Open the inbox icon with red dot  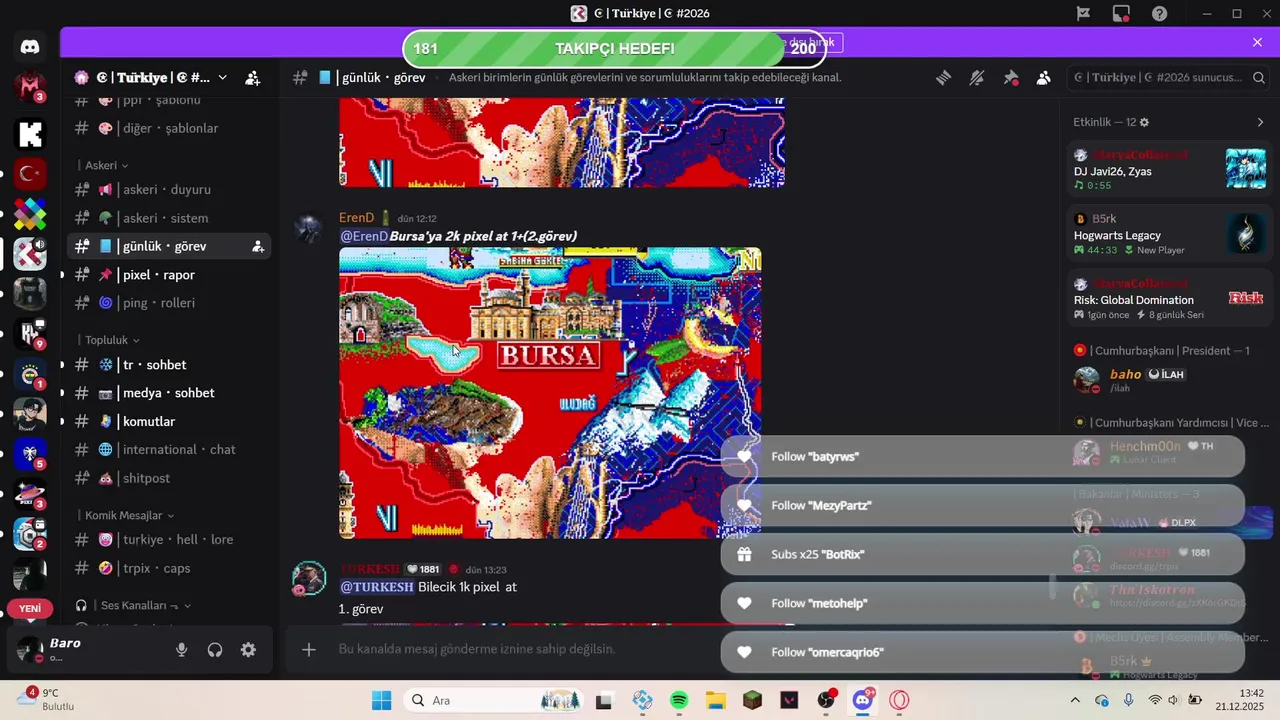(x=1121, y=13)
